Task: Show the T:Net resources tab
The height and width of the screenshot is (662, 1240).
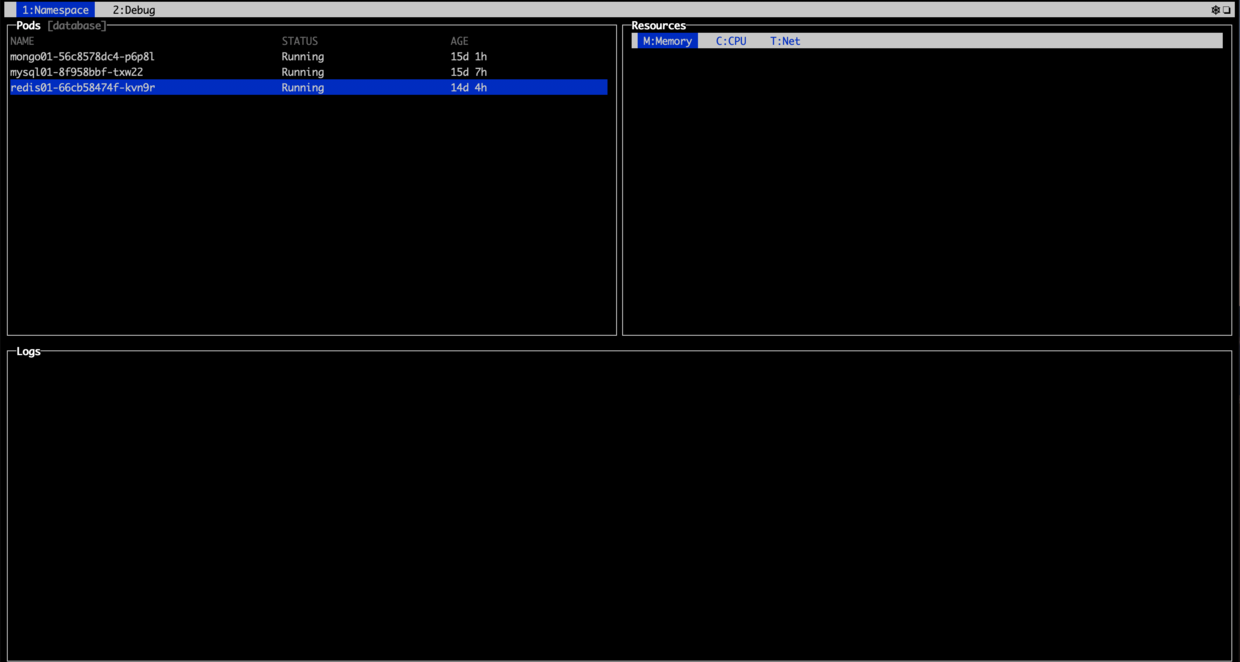Action: click(785, 41)
